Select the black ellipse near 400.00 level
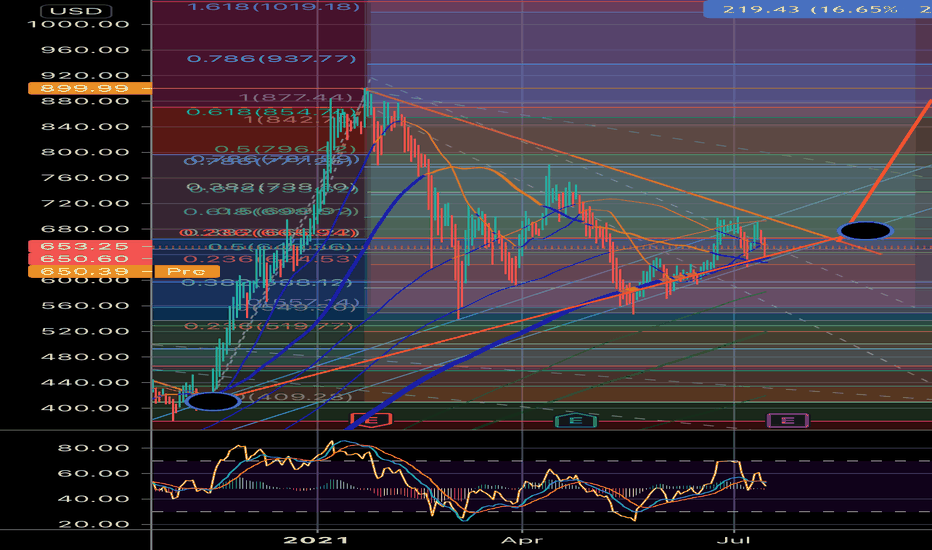The width and height of the screenshot is (932, 550). pyautogui.click(x=213, y=401)
